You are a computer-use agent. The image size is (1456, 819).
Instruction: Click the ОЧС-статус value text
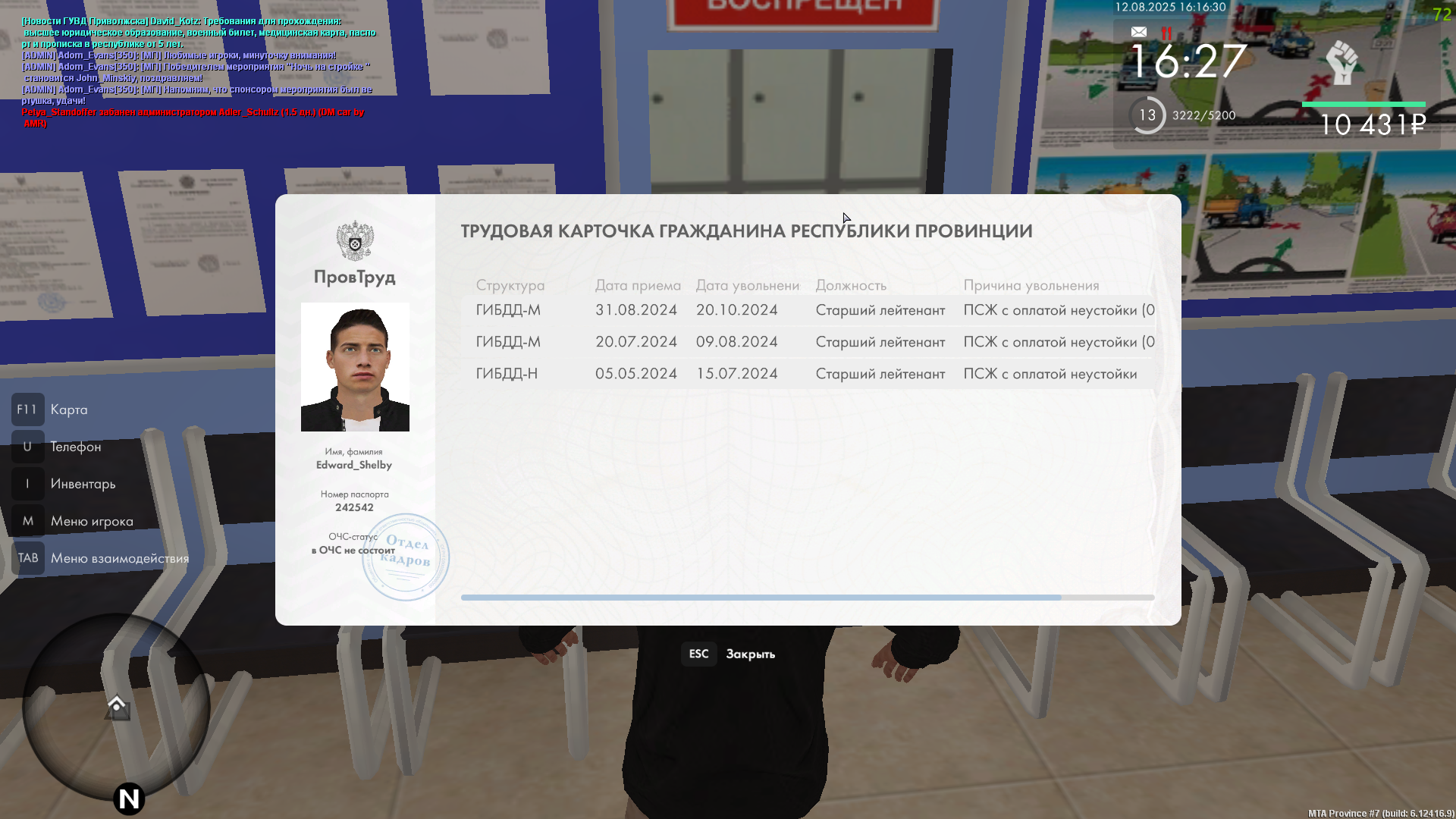coord(353,551)
